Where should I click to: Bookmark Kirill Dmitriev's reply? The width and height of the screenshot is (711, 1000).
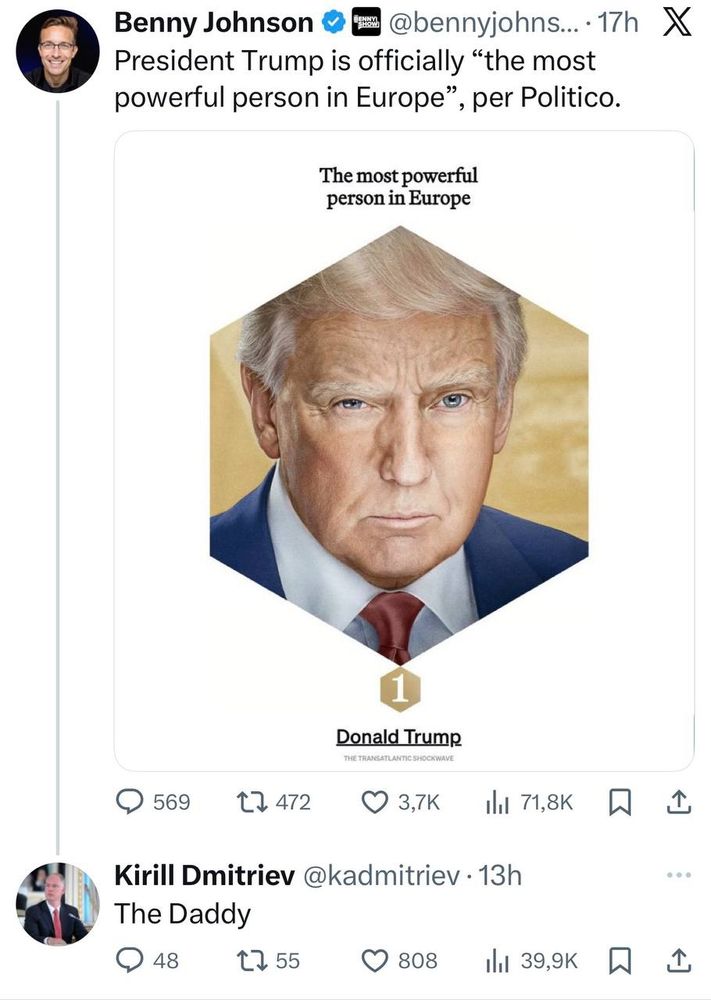click(619, 960)
